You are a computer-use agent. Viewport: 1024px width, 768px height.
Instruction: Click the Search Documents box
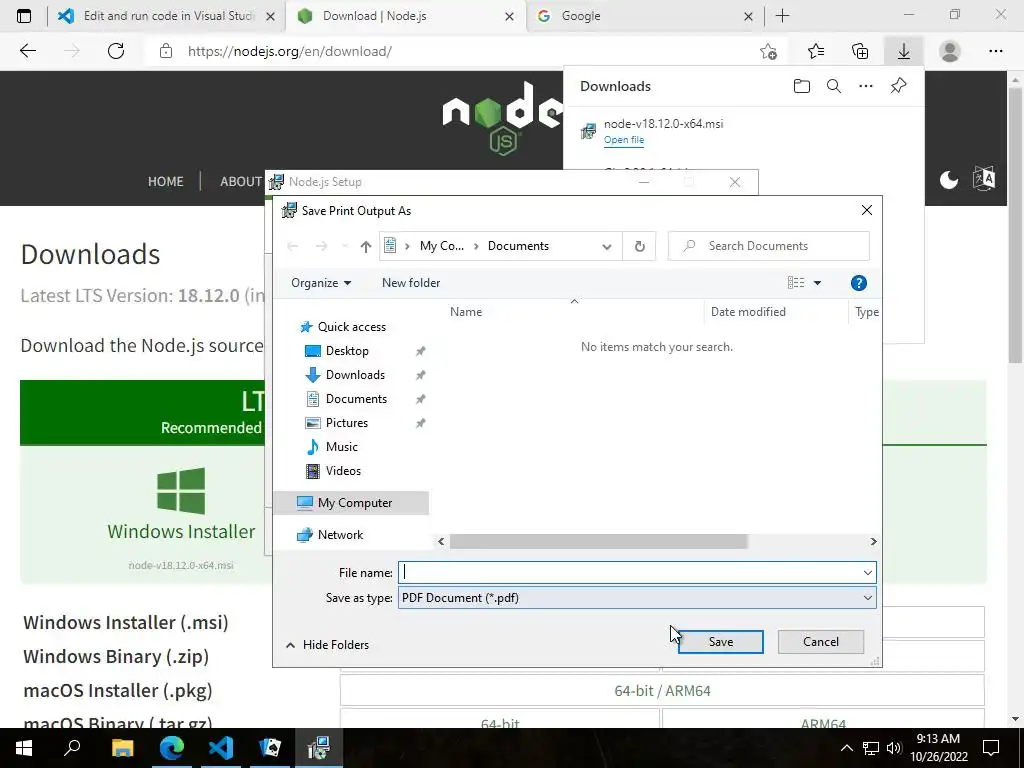[x=769, y=246]
